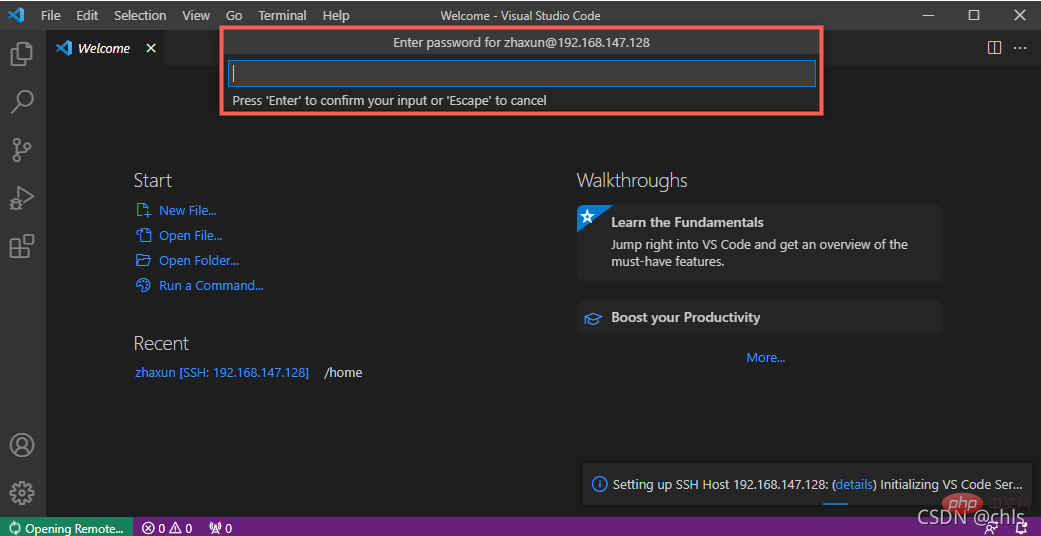The image size is (1041, 536).
Task: Click details link in SSH notification
Action: click(853, 484)
